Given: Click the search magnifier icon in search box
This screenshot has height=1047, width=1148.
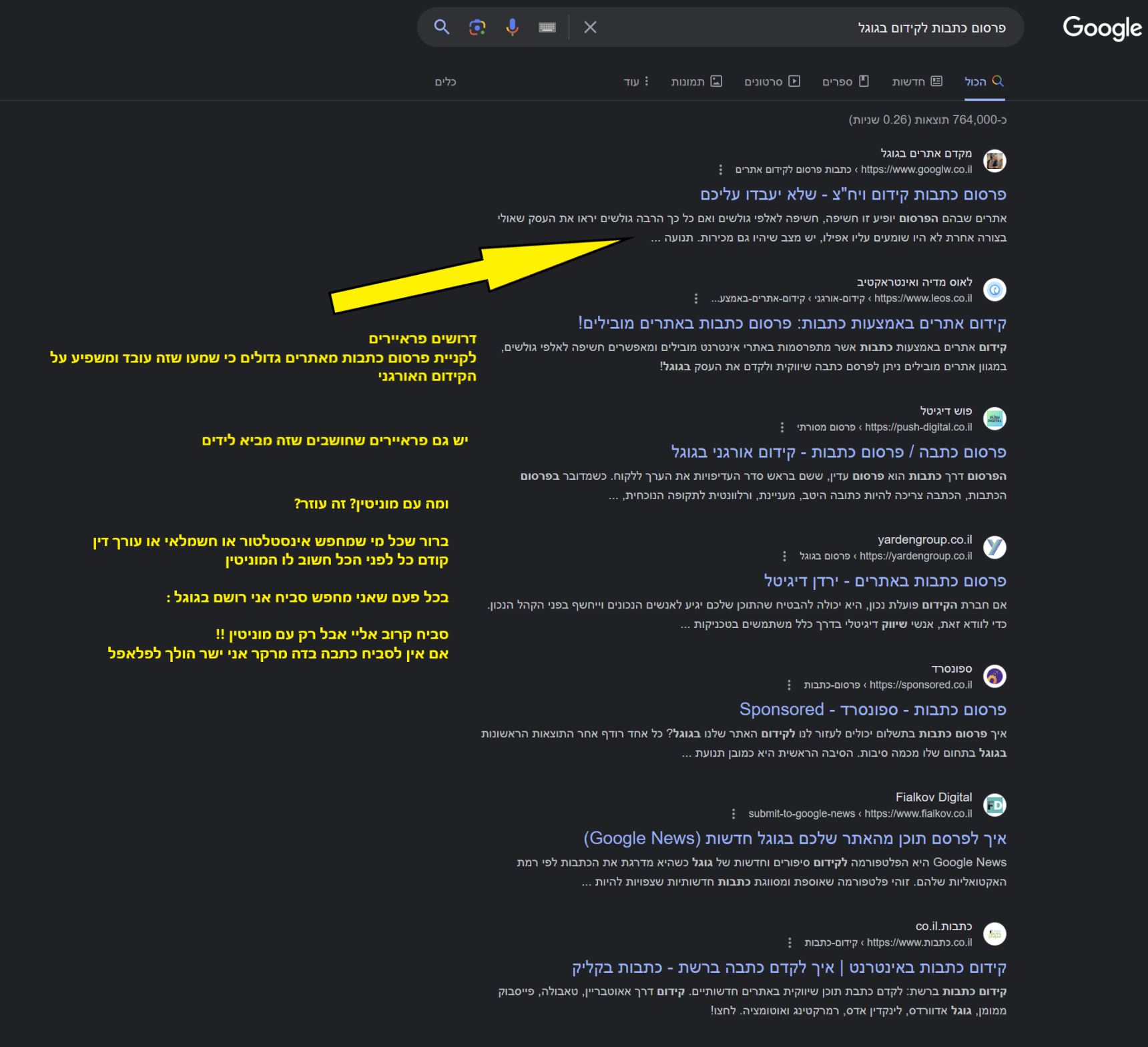Looking at the screenshot, I should tap(441, 27).
